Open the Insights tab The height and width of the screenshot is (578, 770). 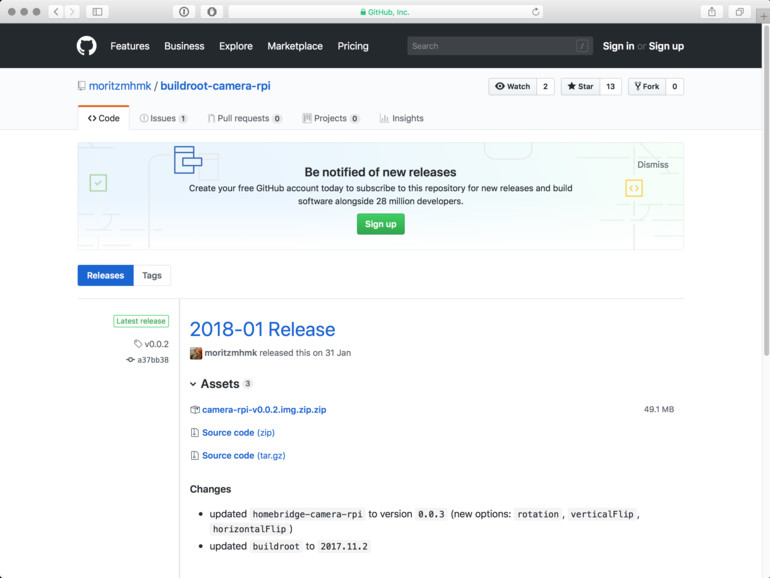tap(401, 118)
